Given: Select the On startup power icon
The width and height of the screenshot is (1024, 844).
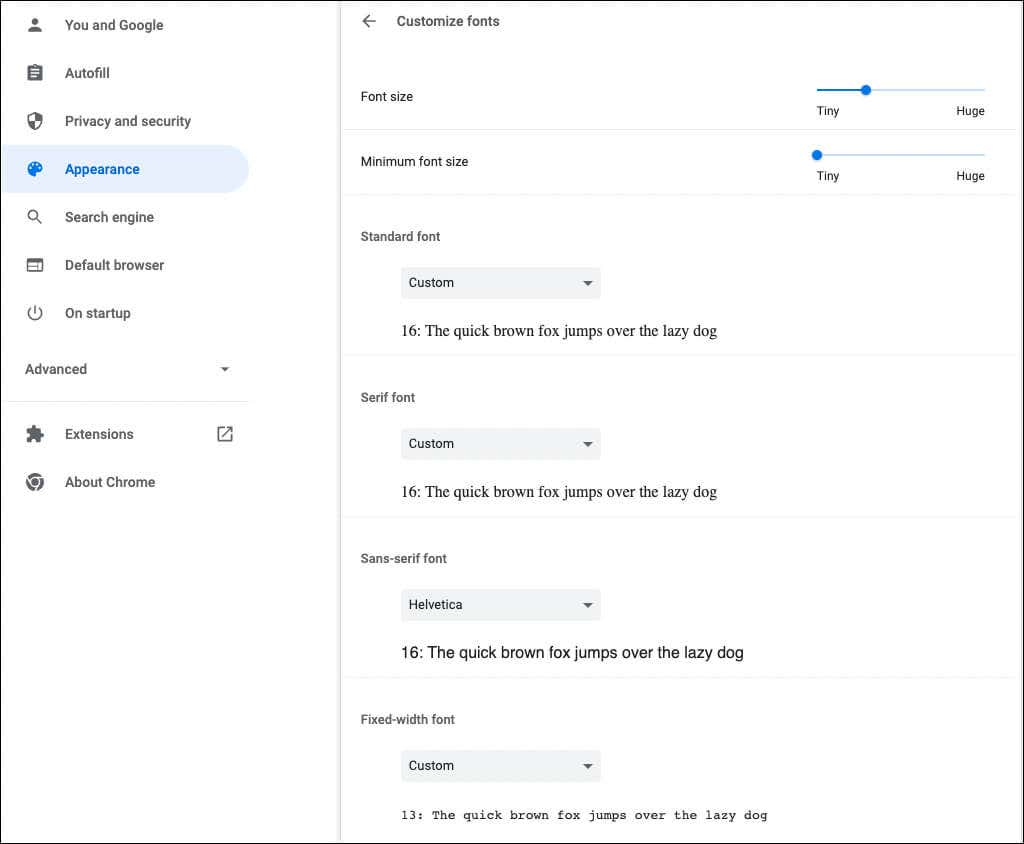Looking at the screenshot, I should click(x=36, y=313).
